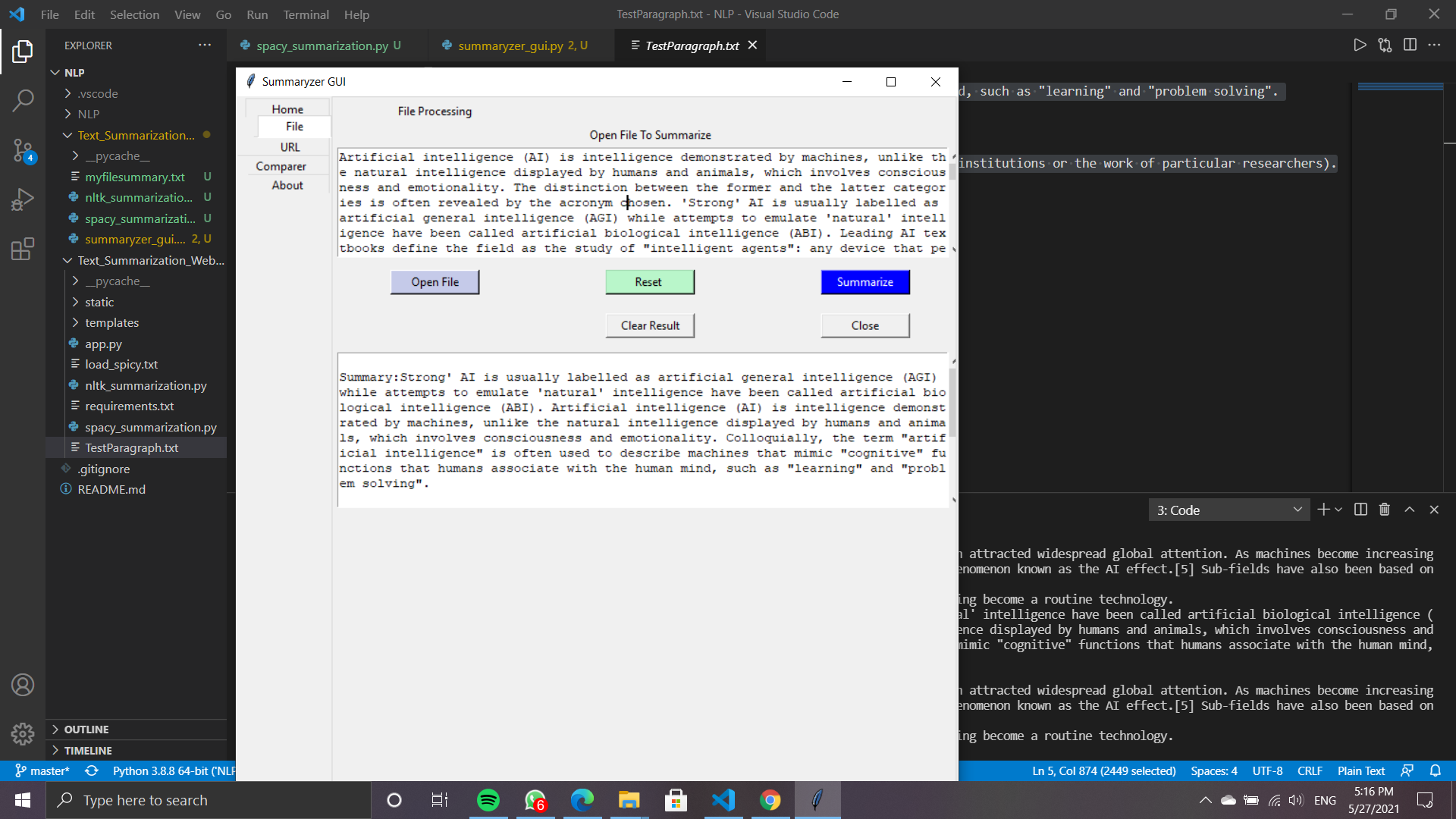Open Spotify from the taskbar
This screenshot has height=819, width=1456.
tap(488, 800)
